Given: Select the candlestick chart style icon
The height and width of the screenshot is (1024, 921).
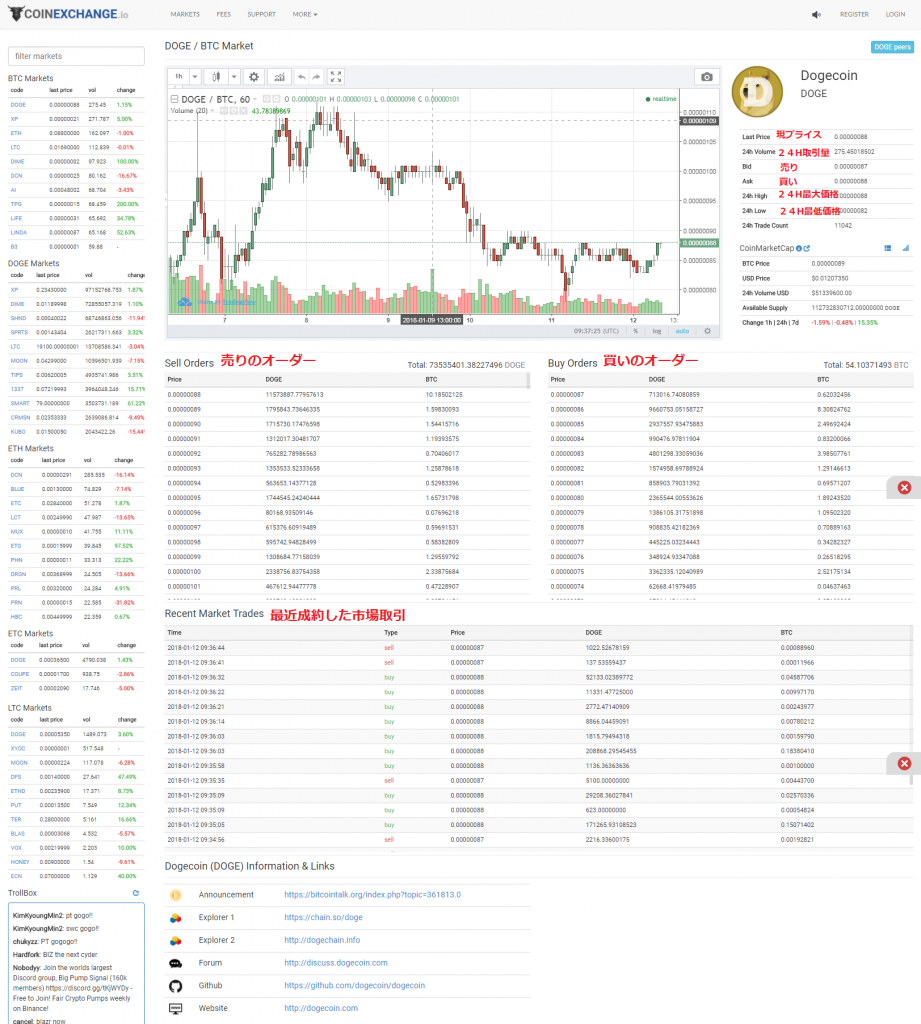Looking at the screenshot, I should click(216, 77).
